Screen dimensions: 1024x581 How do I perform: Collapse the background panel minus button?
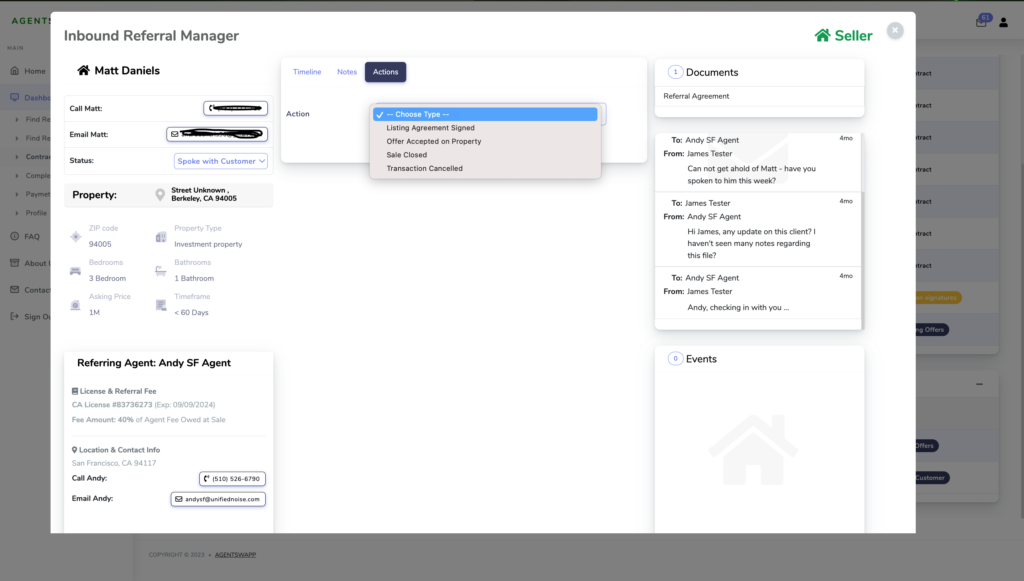coord(979,384)
